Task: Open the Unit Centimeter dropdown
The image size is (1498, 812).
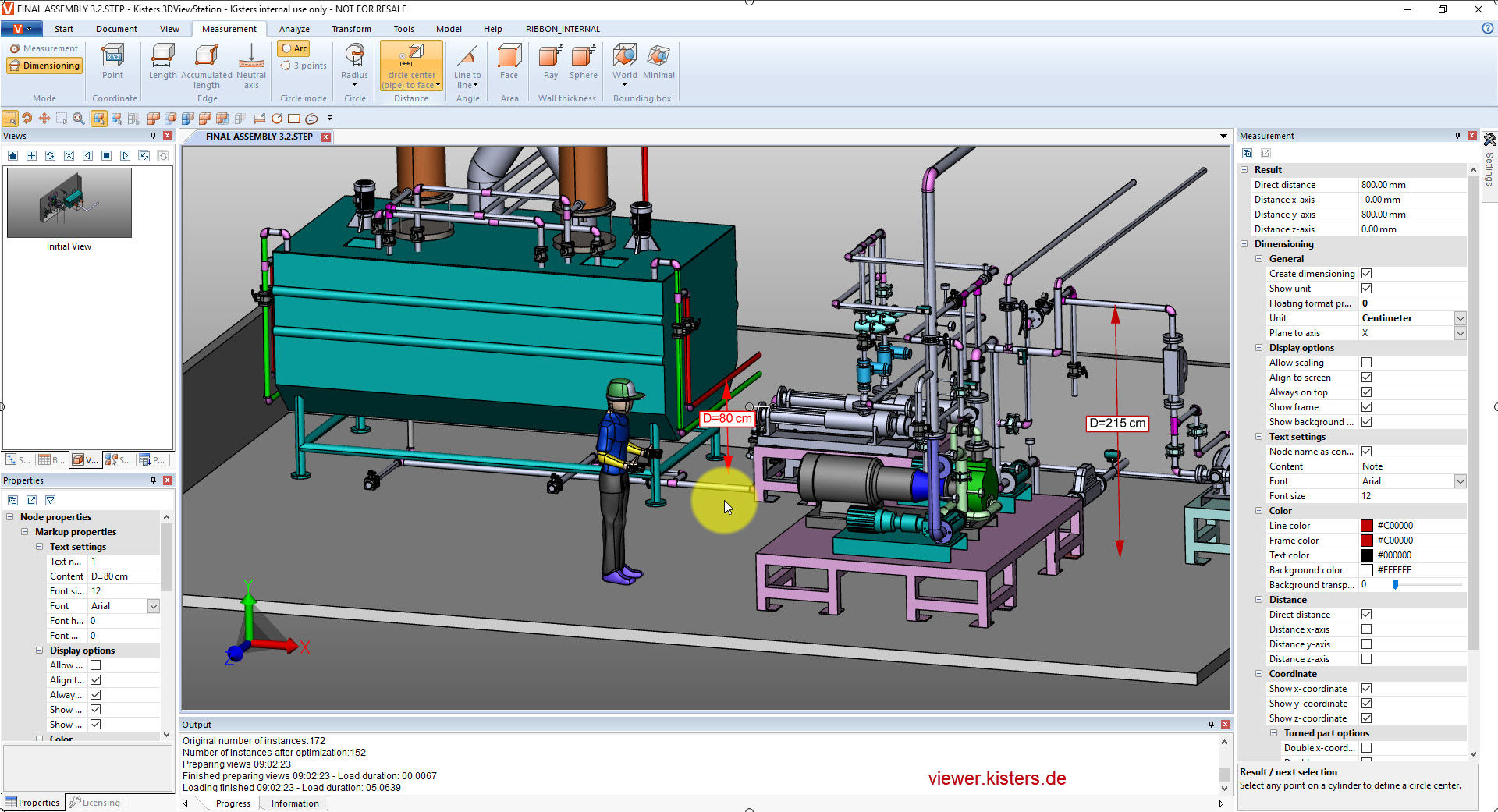Action: 1460,318
